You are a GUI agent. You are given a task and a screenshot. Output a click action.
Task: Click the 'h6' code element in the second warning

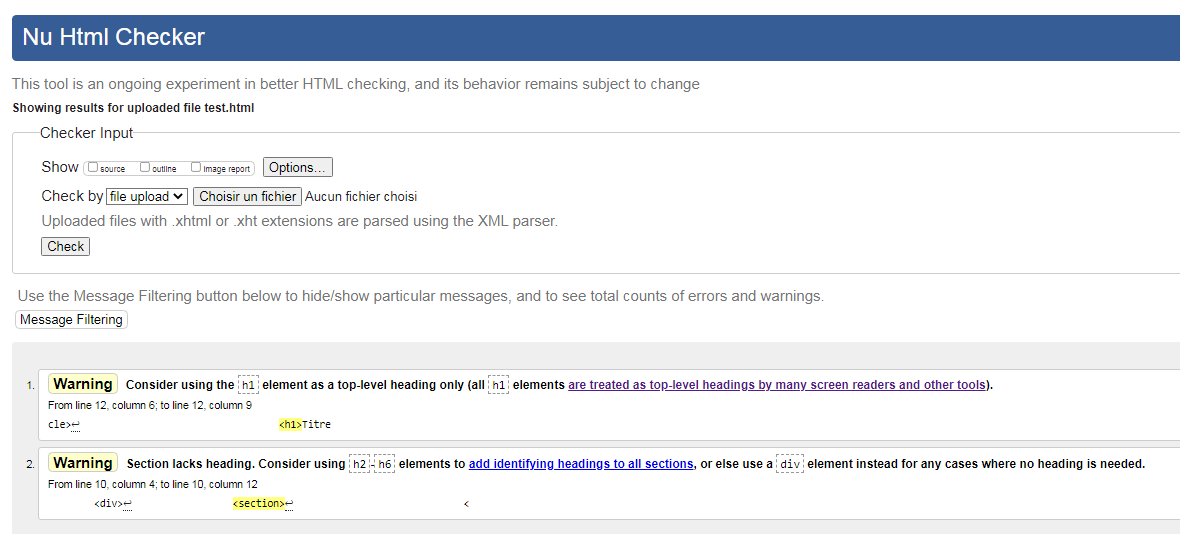coord(385,464)
